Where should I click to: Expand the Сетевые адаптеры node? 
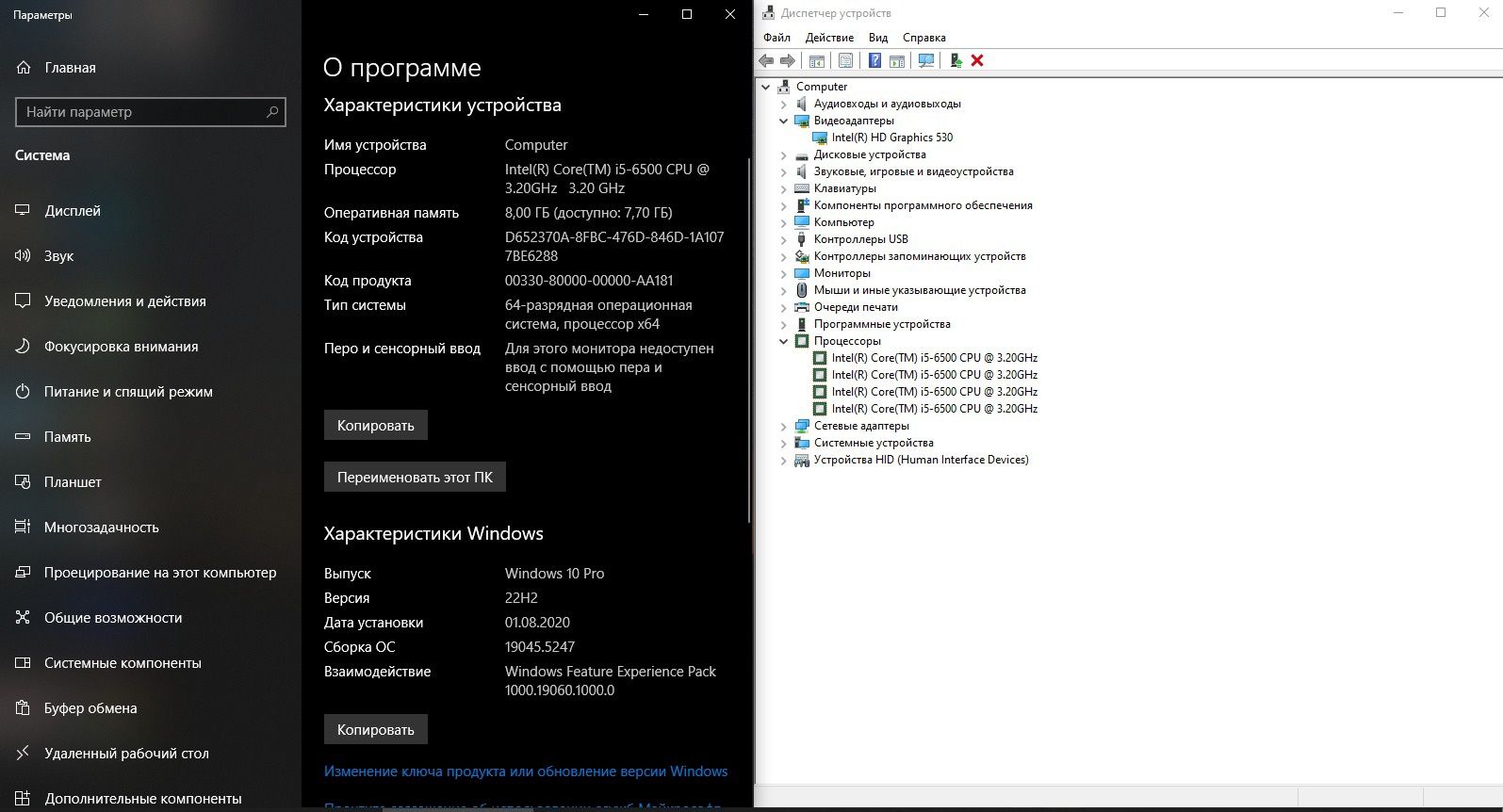(x=783, y=426)
